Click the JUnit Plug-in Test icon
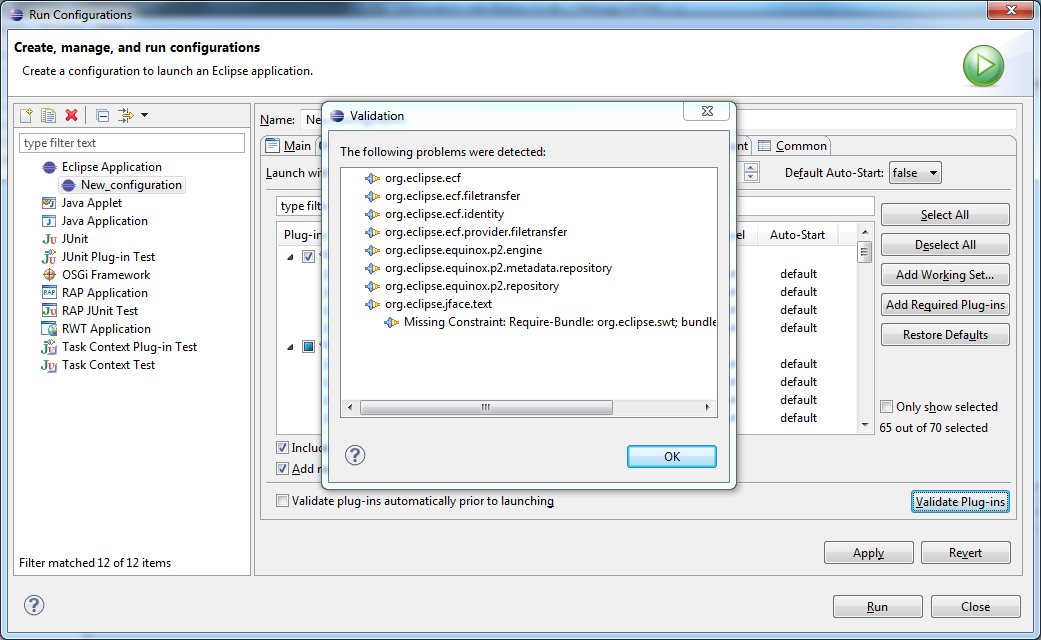Image resolution: width=1041 pixels, height=640 pixels. [x=49, y=257]
